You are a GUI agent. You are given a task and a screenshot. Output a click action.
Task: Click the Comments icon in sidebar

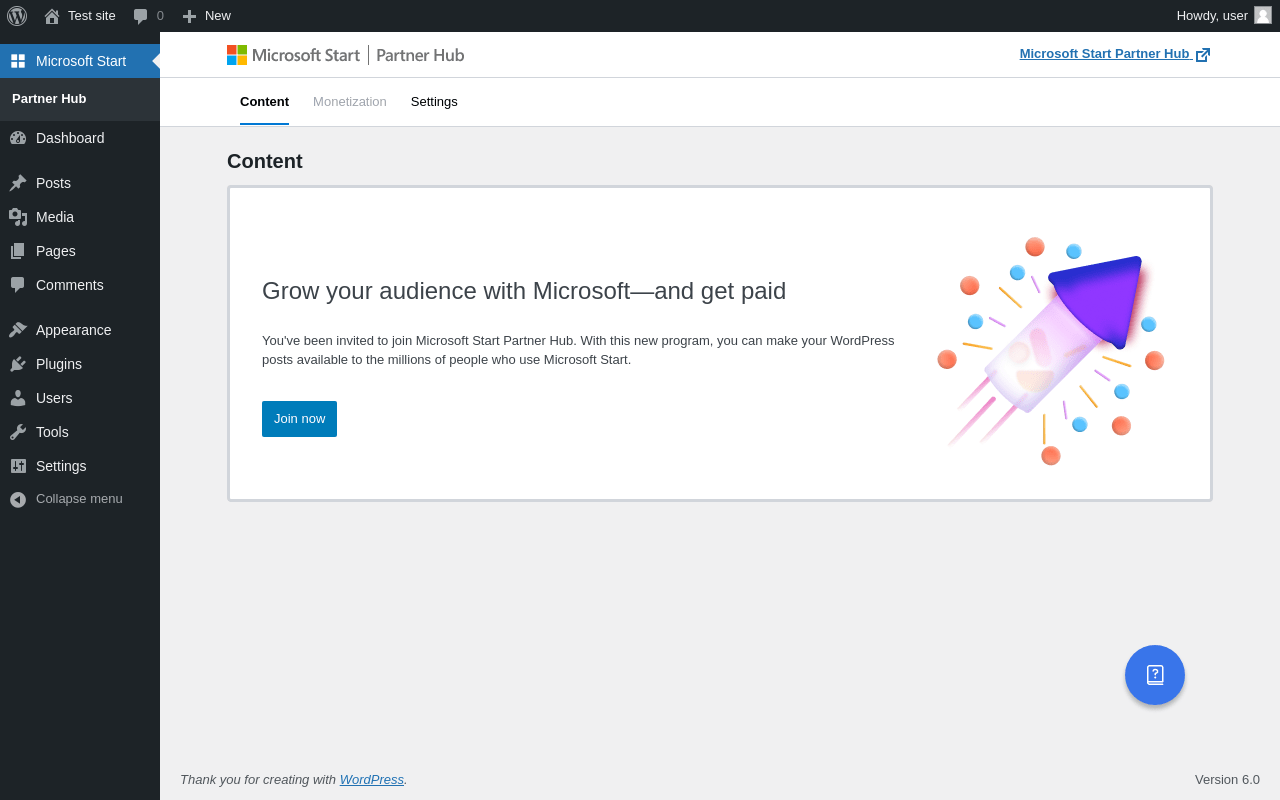pyautogui.click(x=18, y=285)
